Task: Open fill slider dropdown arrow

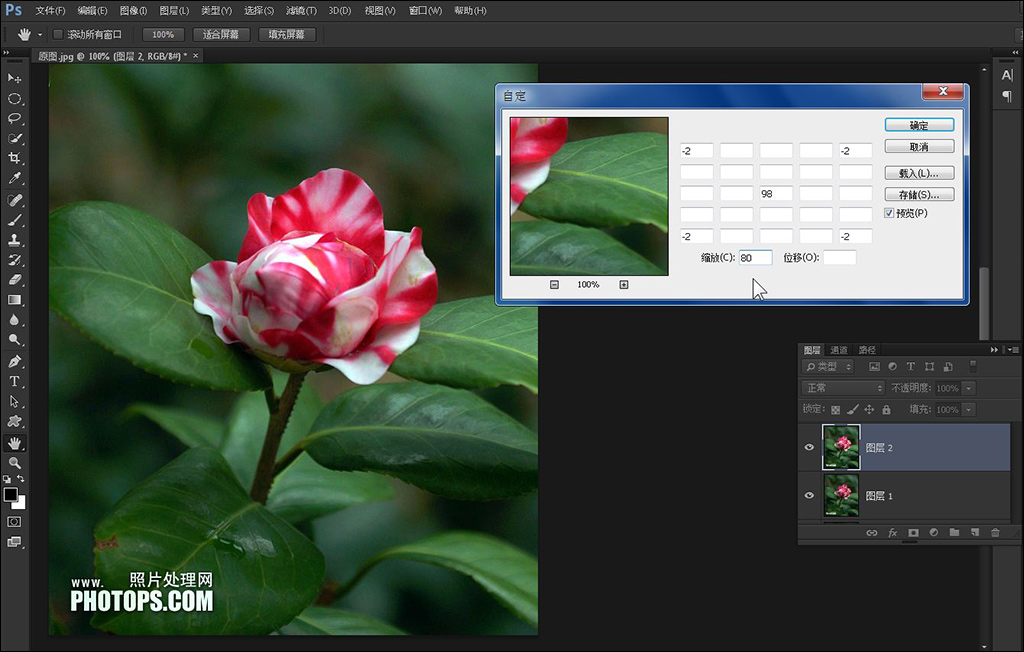Action: click(969, 410)
